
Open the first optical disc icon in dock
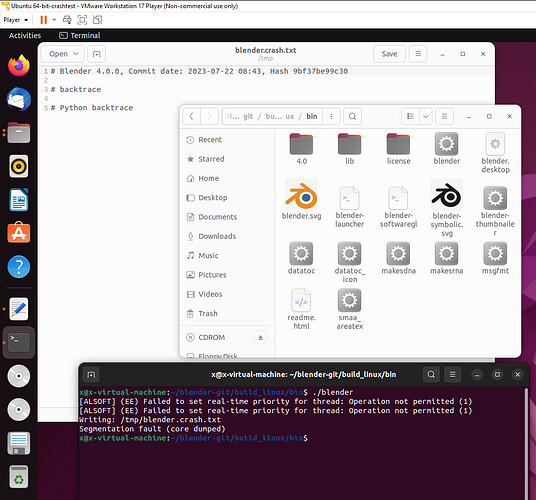19,376
